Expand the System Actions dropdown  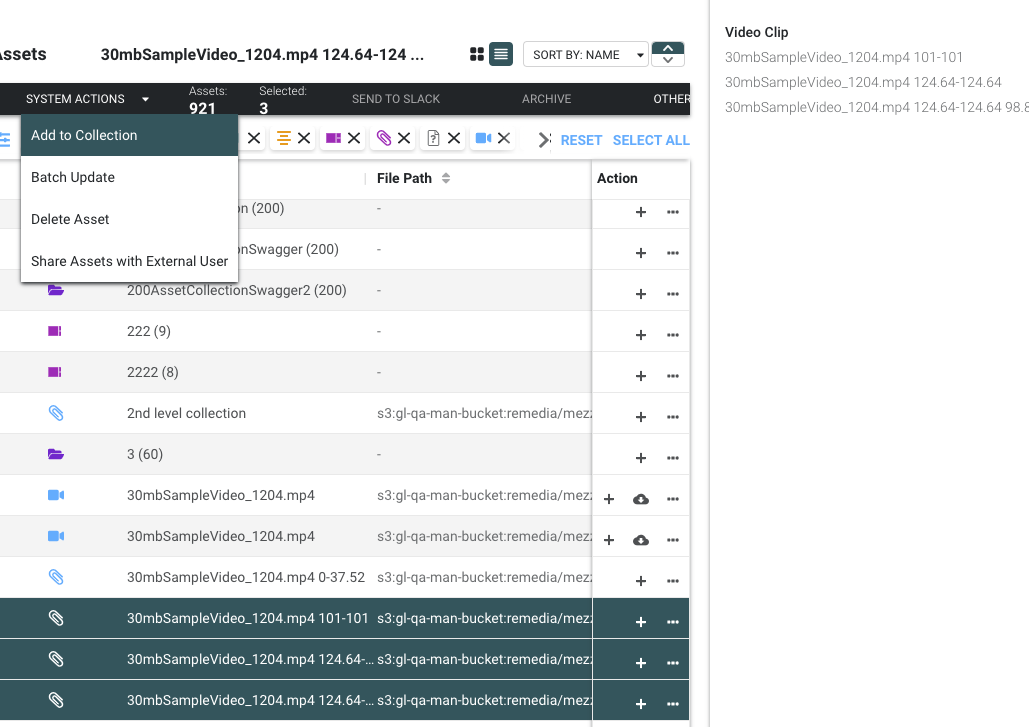(x=87, y=99)
